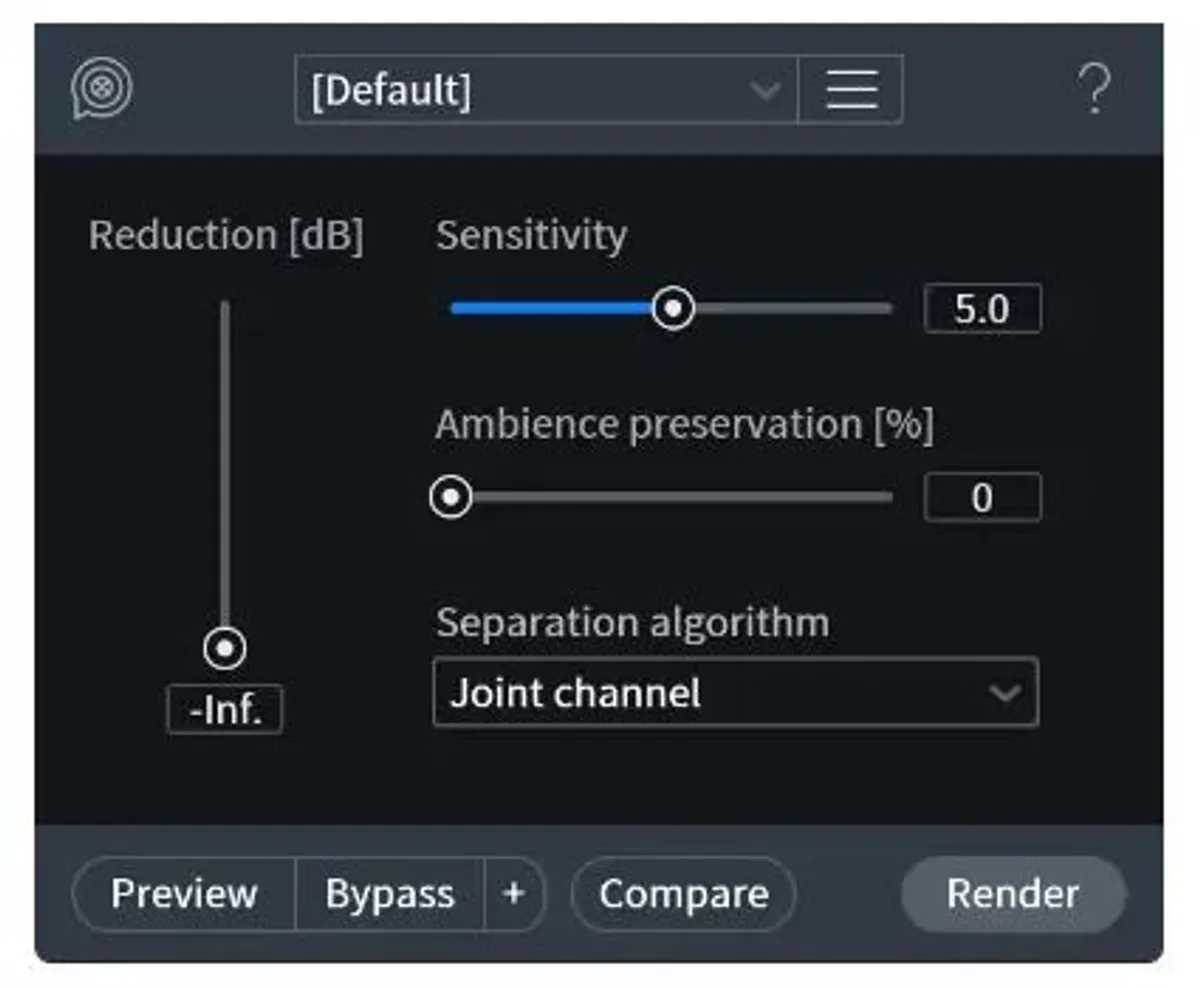Click the Compare button

click(684, 893)
